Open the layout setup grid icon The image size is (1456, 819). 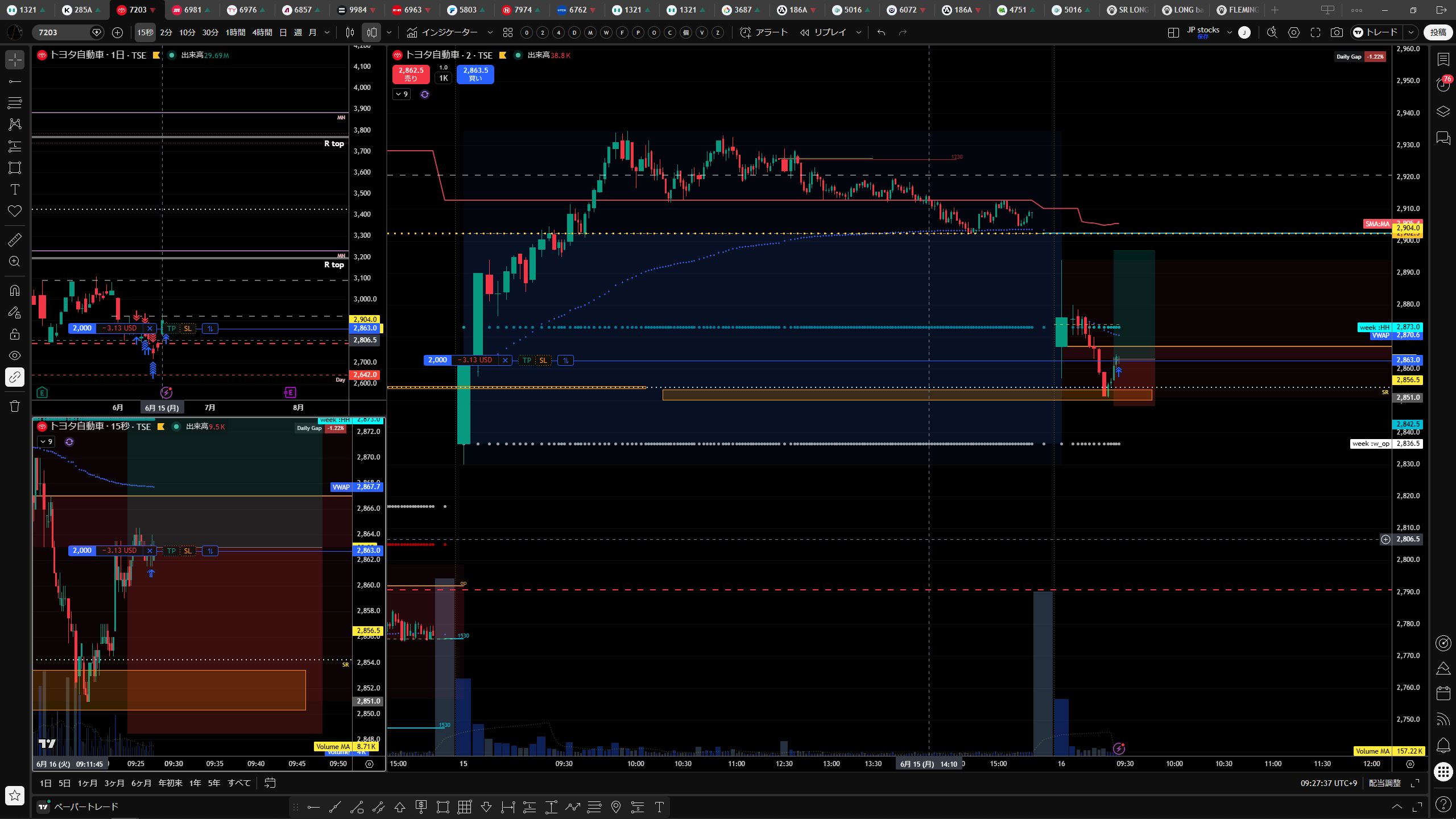pyautogui.click(x=1173, y=32)
